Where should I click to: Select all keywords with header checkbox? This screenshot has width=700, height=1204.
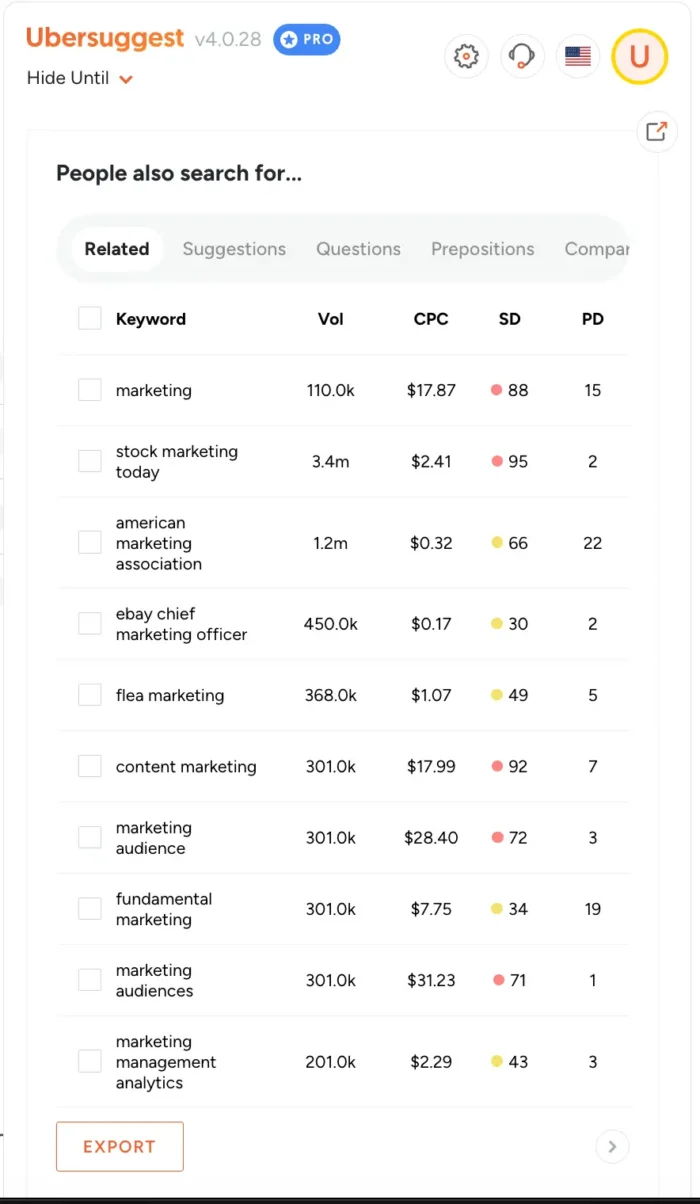point(89,318)
